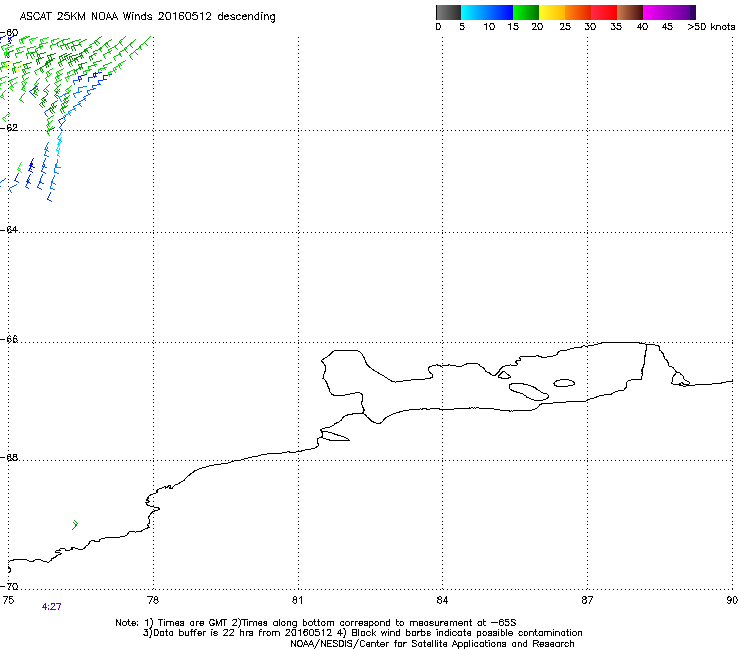Click the '5' label under the color bar
This screenshot has width=740, height=650.
coord(462,27)
